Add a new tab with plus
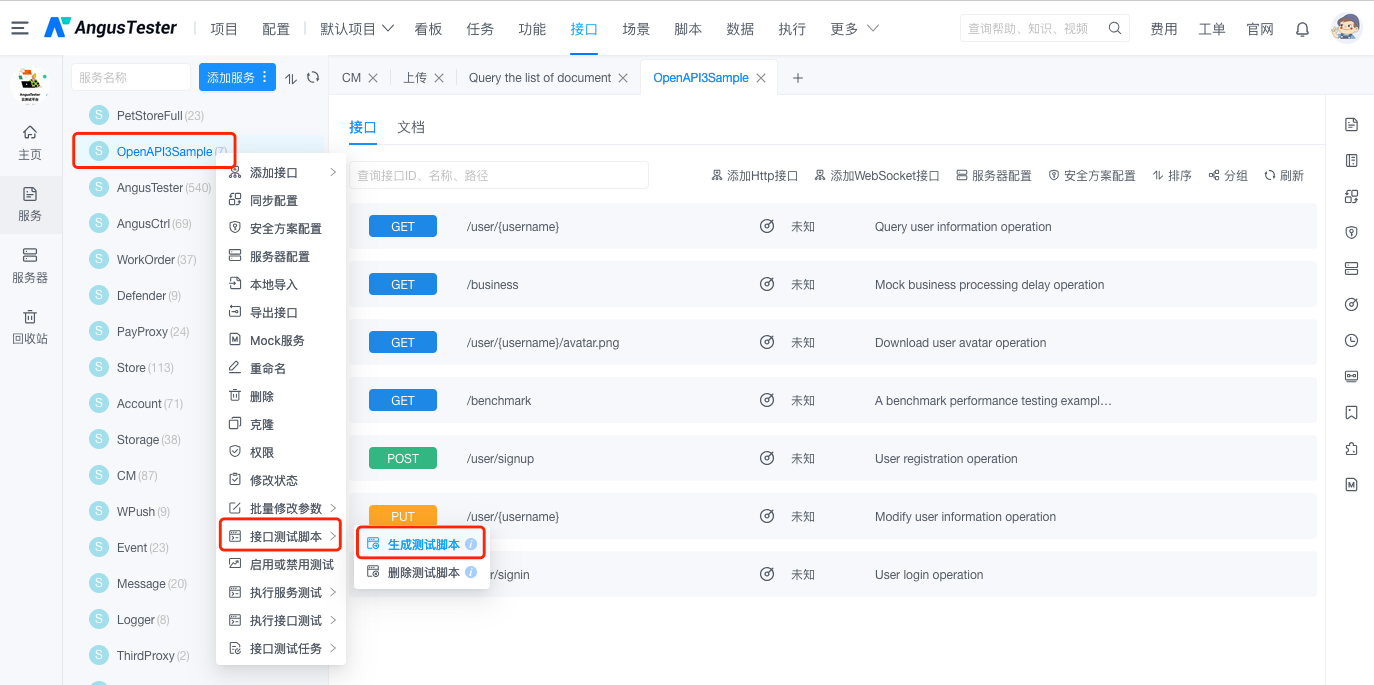Image resolution: width=1374 pixels, height=685 pixels. 798,78
